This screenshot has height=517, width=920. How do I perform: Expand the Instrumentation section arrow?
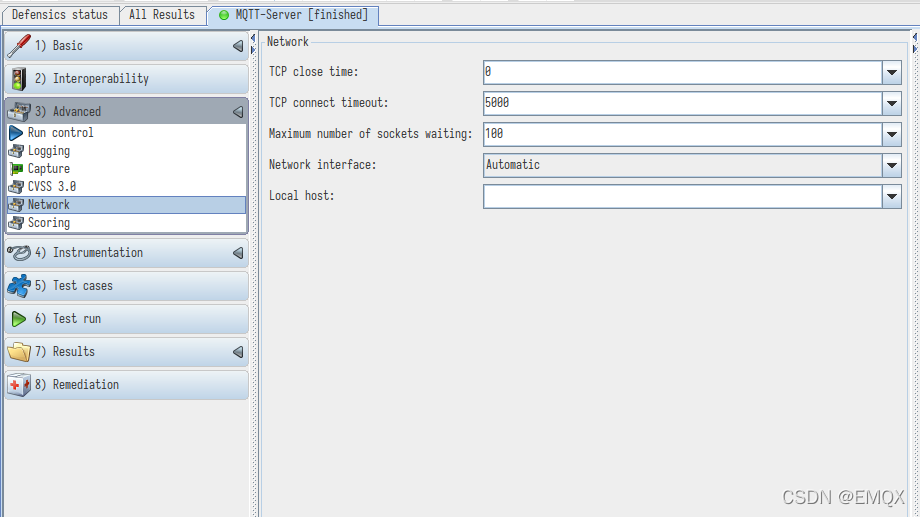coord(237,253)
